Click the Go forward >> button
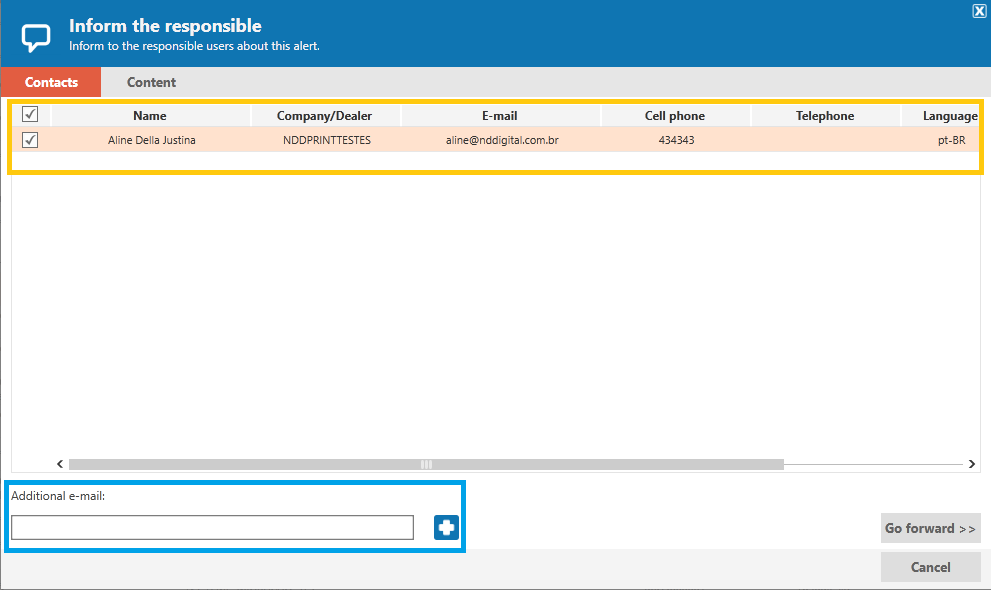The width and height of the screenshot is (991, 590). pyautogui.click(x=930, y=528)
